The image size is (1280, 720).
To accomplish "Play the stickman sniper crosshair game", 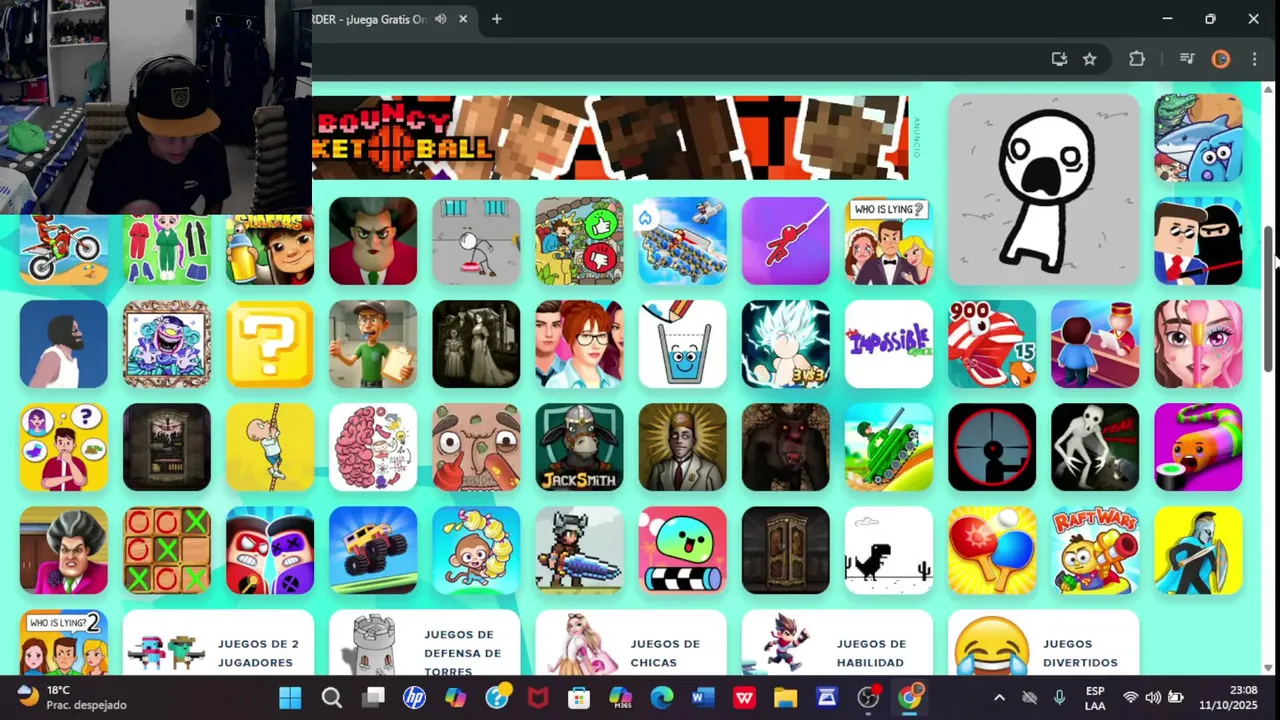I will (992, 447).
